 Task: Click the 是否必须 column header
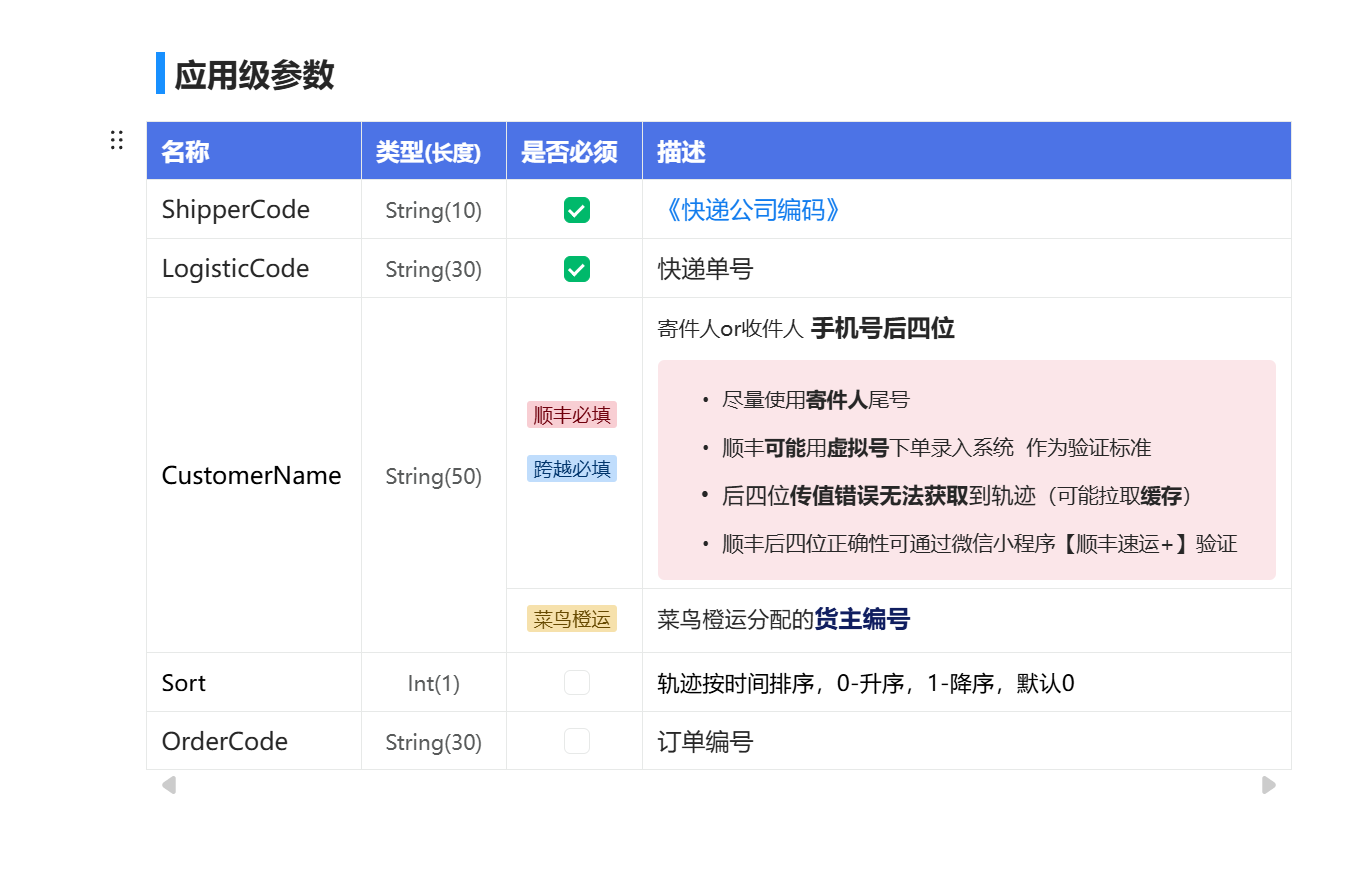[569, 152]
